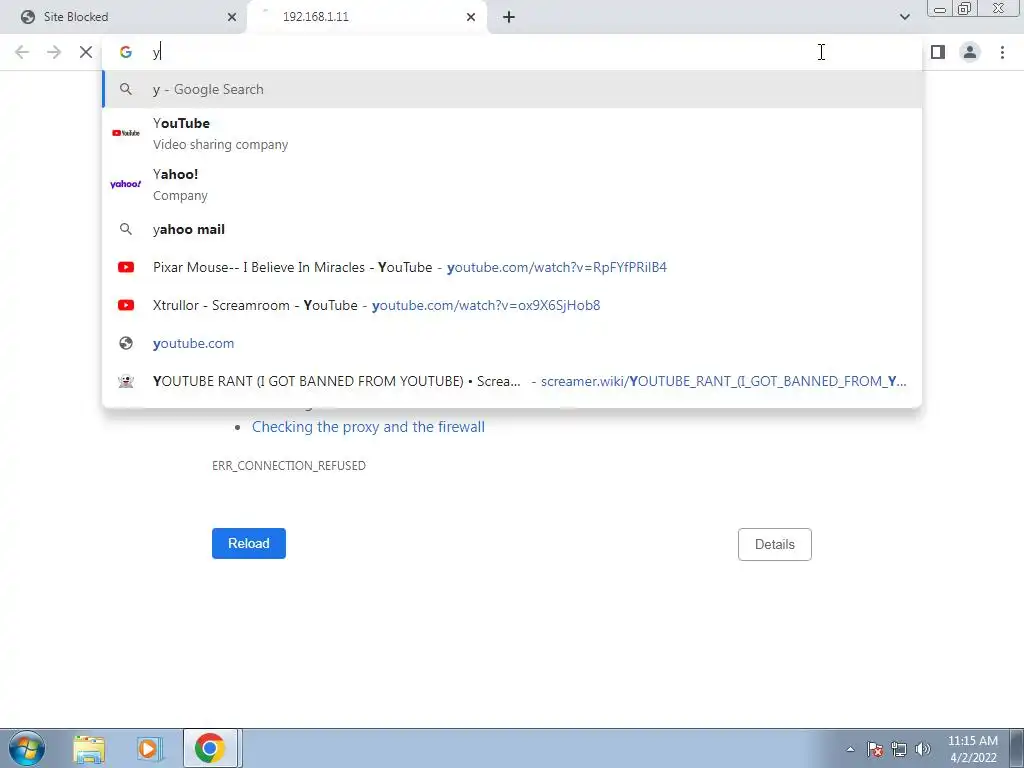Open Xtrullor - Screamroom YouTube suggestion

(x=512, y=305)
